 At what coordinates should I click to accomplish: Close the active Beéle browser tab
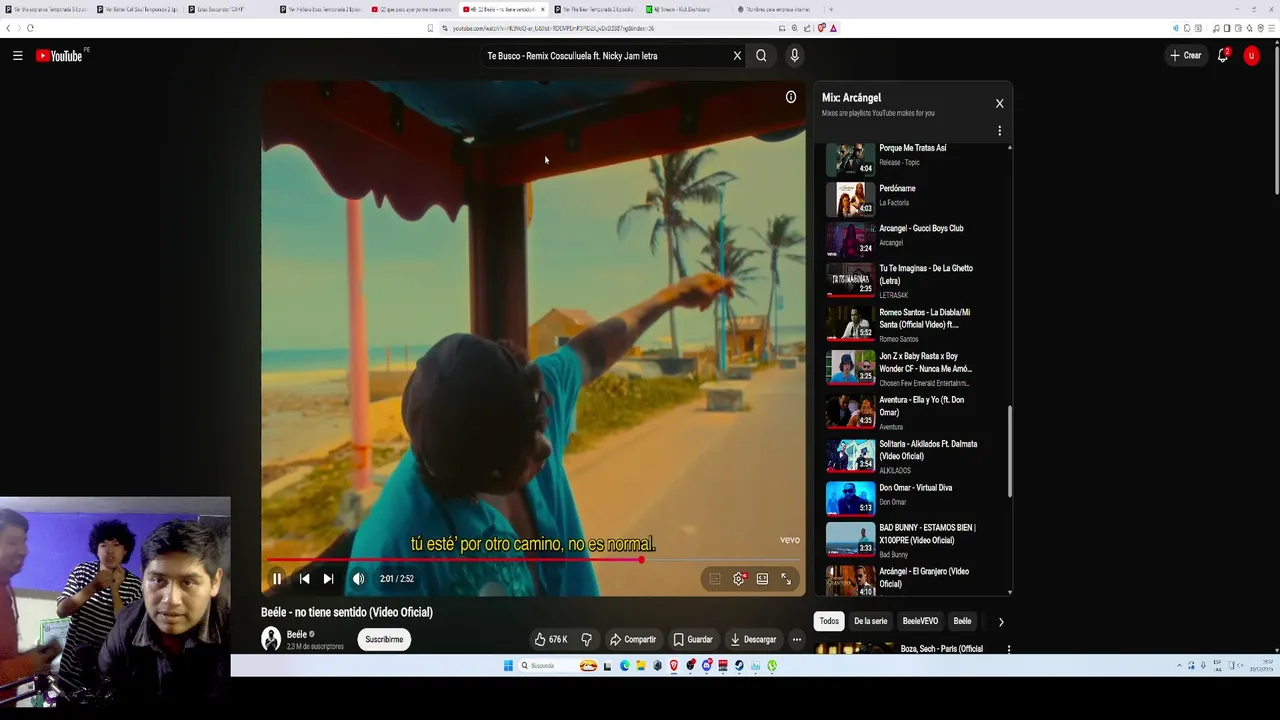pyautogui.click(x=542, y=9)
